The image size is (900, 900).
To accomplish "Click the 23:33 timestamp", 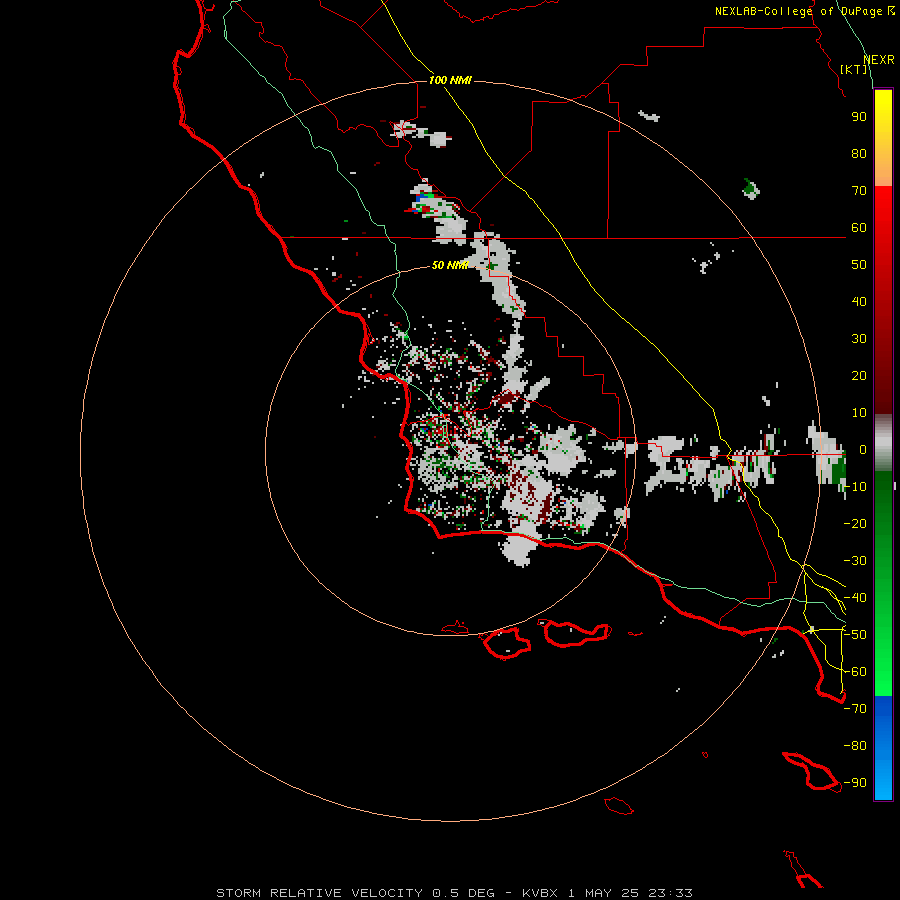I will click(670, 893).
